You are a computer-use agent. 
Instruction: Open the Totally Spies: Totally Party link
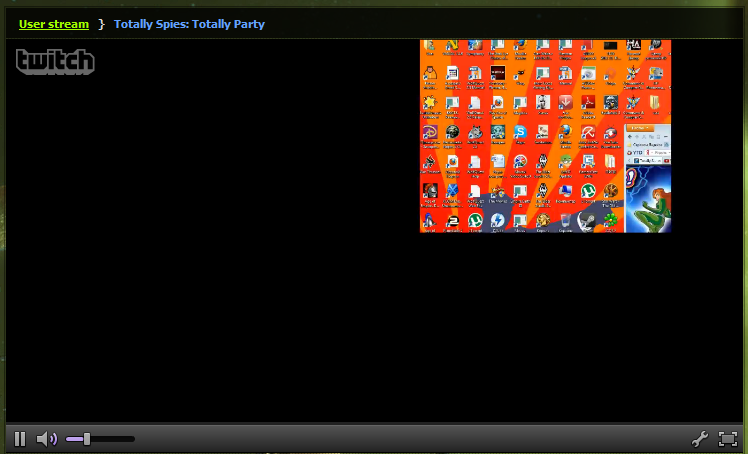click(189, 24)
